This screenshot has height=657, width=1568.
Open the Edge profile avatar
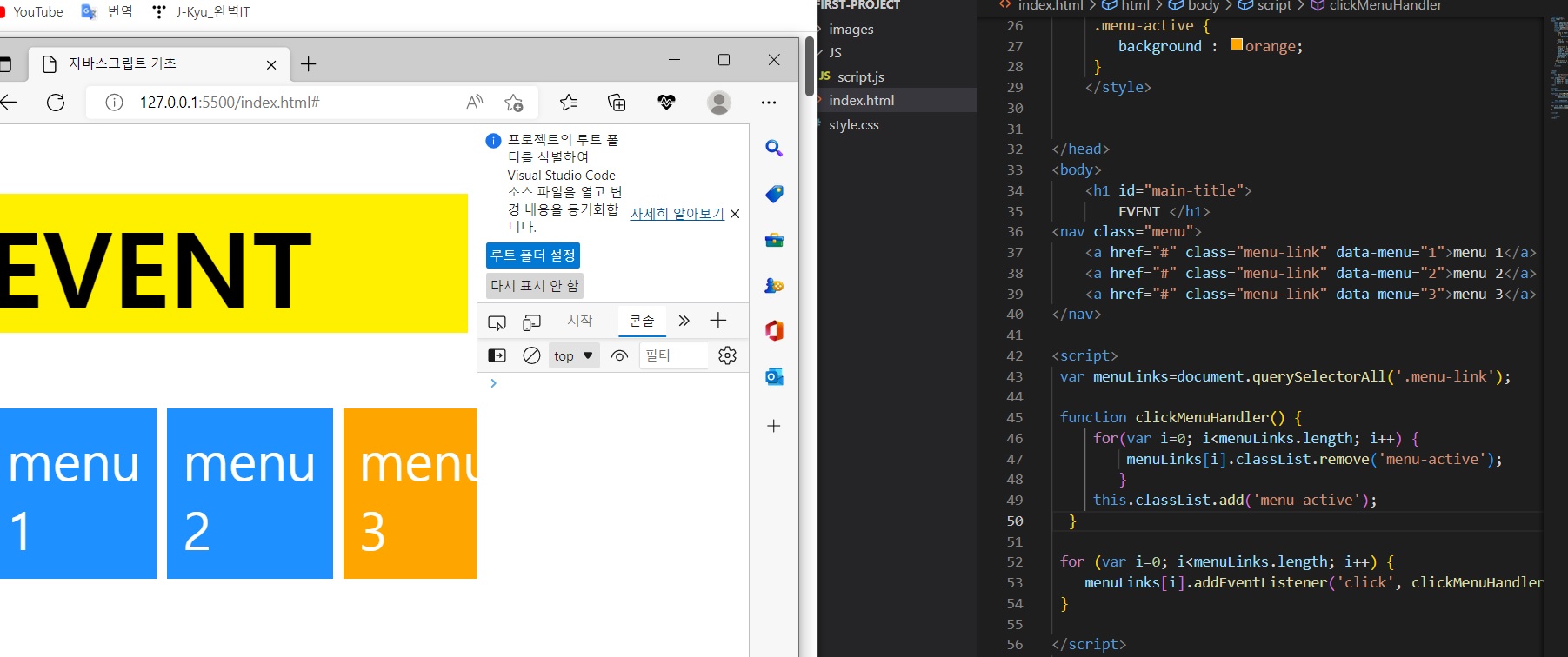(x=718, y=103)
